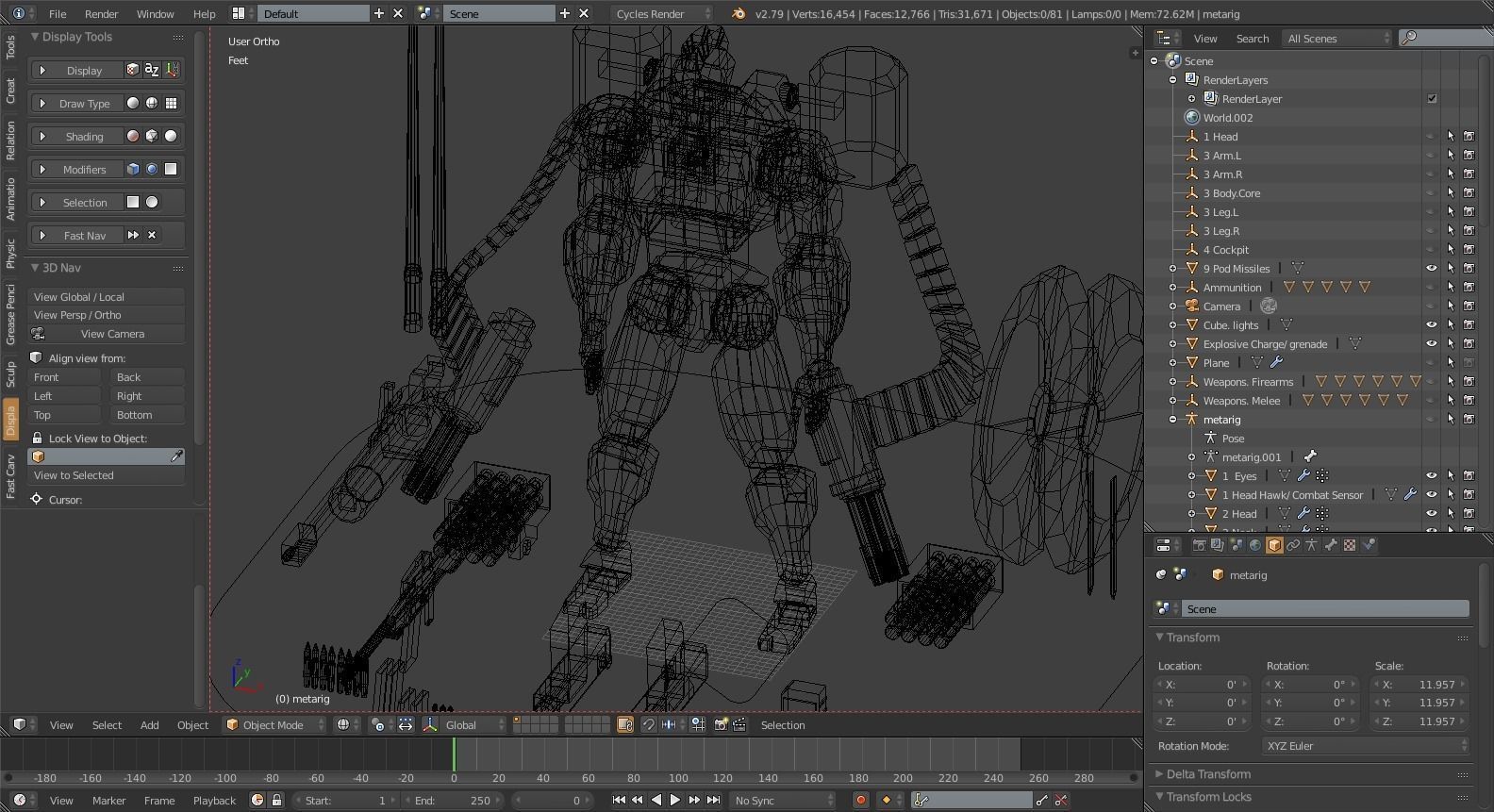Open the Help menu

tap(204, 13)
